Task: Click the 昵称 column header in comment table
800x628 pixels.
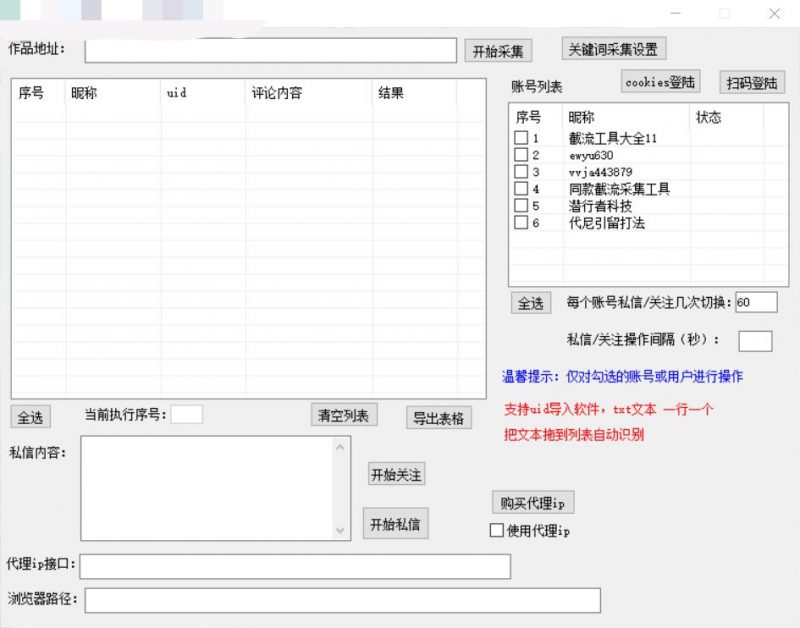Action: tap(113, 93)
